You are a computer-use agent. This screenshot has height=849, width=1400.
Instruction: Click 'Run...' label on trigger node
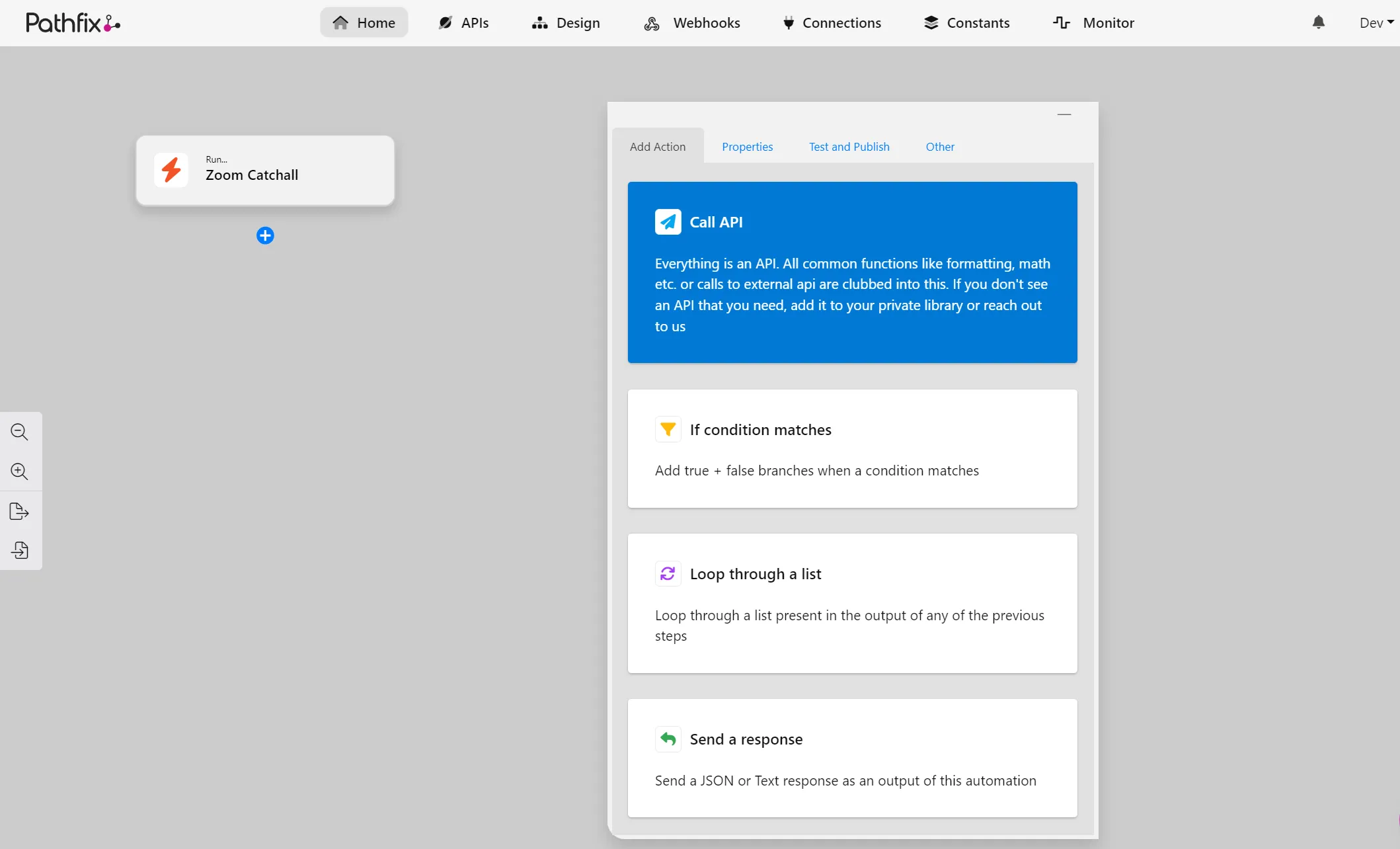[216, 159]
